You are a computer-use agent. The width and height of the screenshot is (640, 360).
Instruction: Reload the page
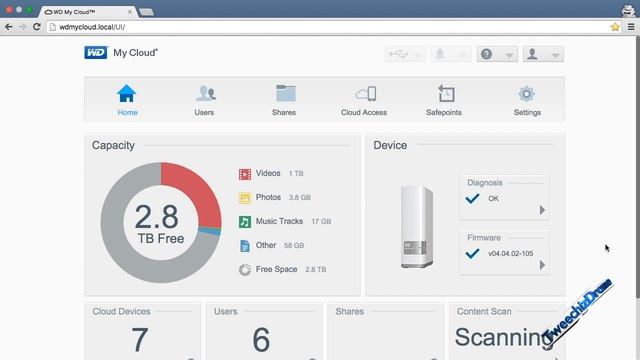coord(36,27)
